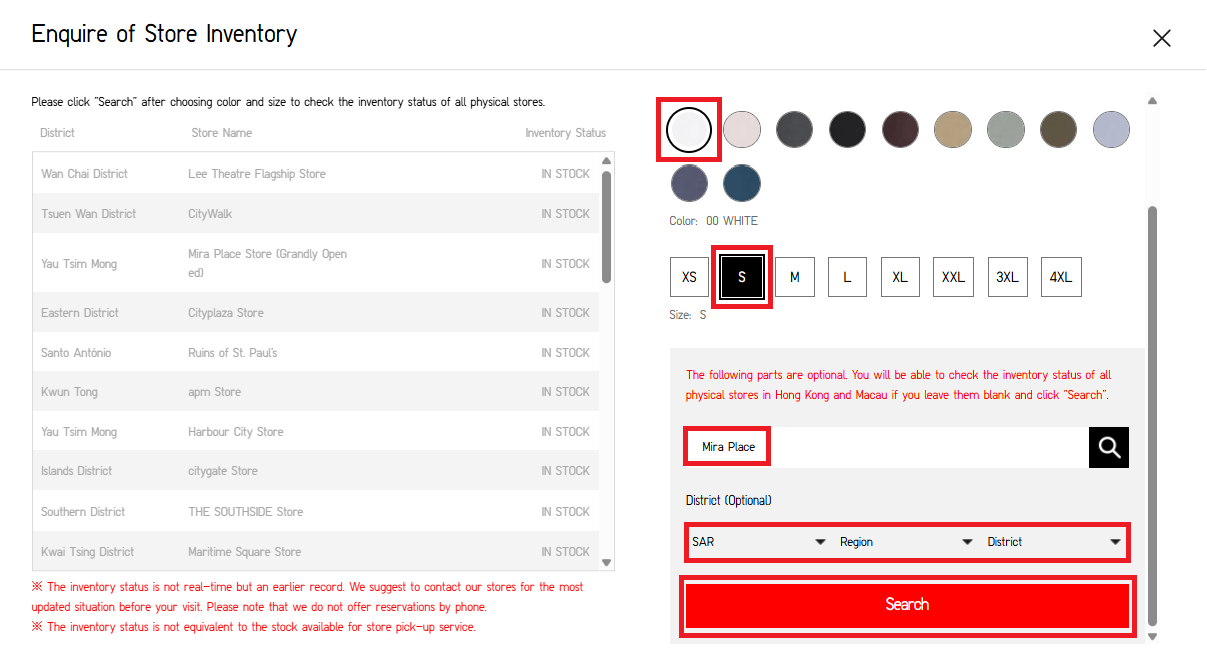This screenshot has width=1207, height=666.
Task: Pick the navy blue color swatch
Action: 742,183
